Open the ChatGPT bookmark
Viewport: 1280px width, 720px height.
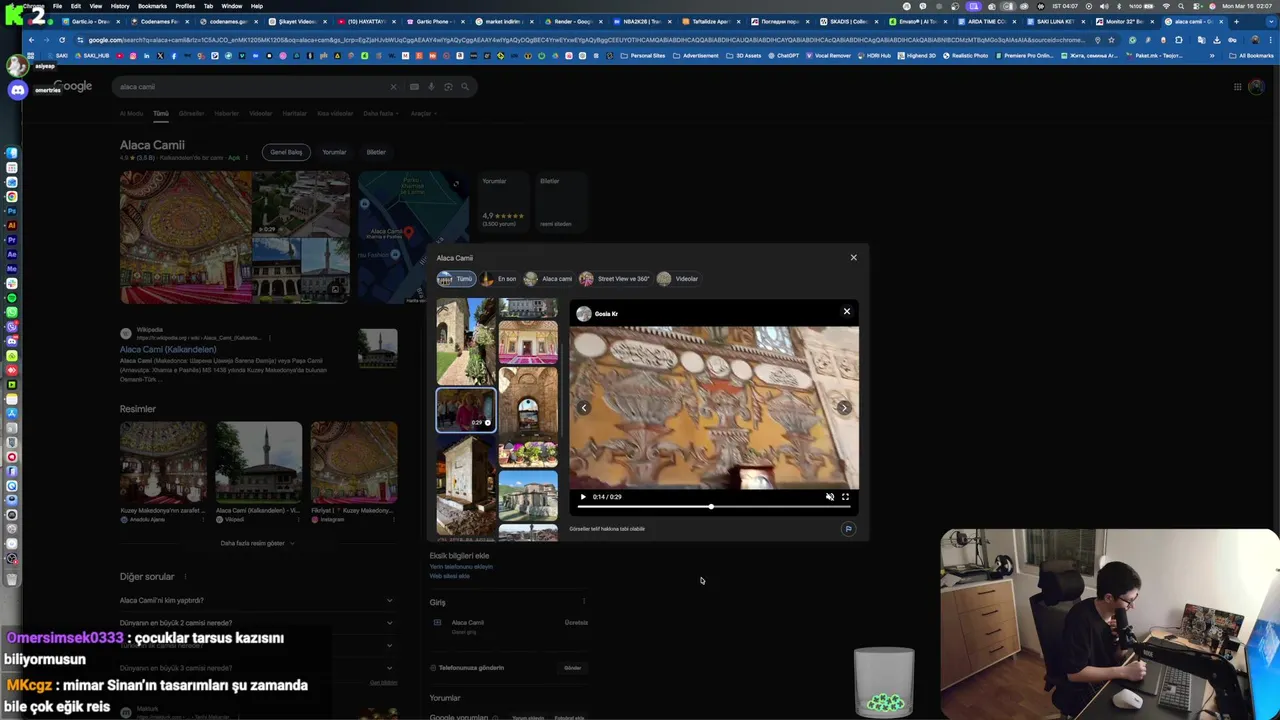[x=785, y=56]
